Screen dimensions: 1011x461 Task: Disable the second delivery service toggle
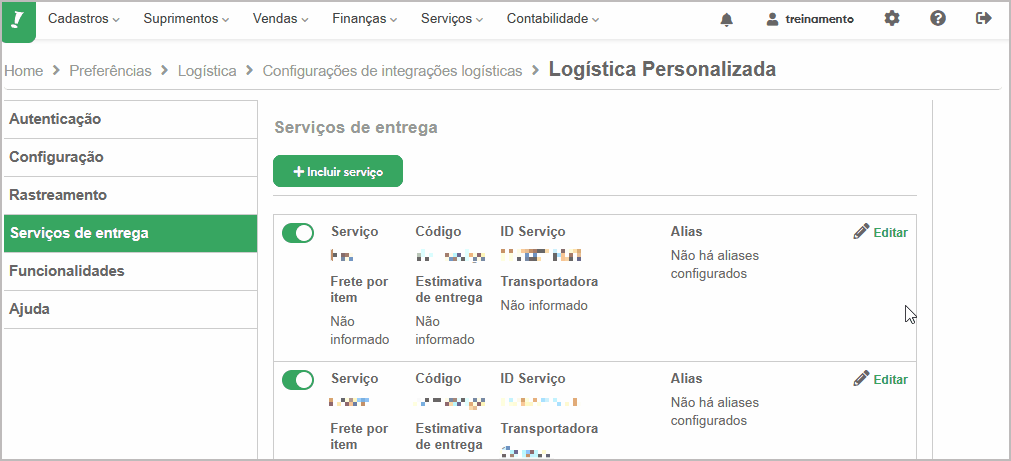(298, 380)
